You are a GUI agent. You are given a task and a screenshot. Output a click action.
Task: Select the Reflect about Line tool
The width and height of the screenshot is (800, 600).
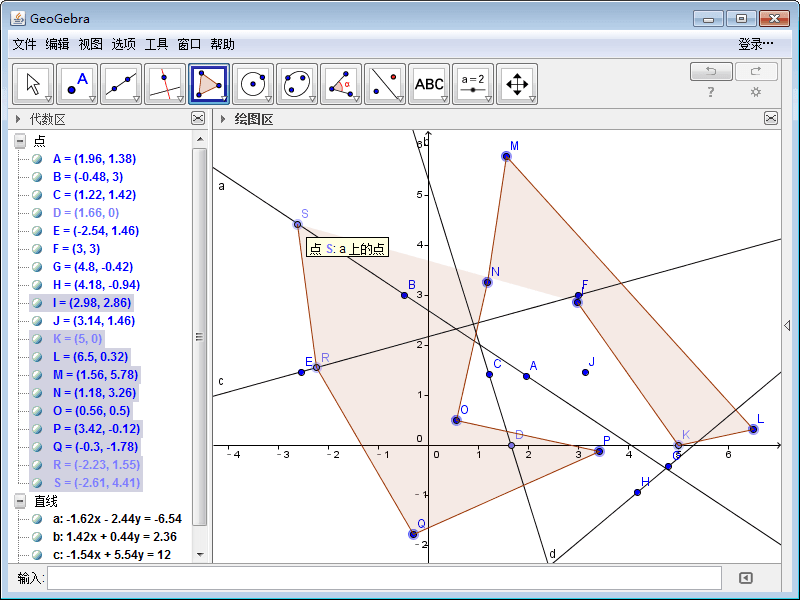(385, 84)
